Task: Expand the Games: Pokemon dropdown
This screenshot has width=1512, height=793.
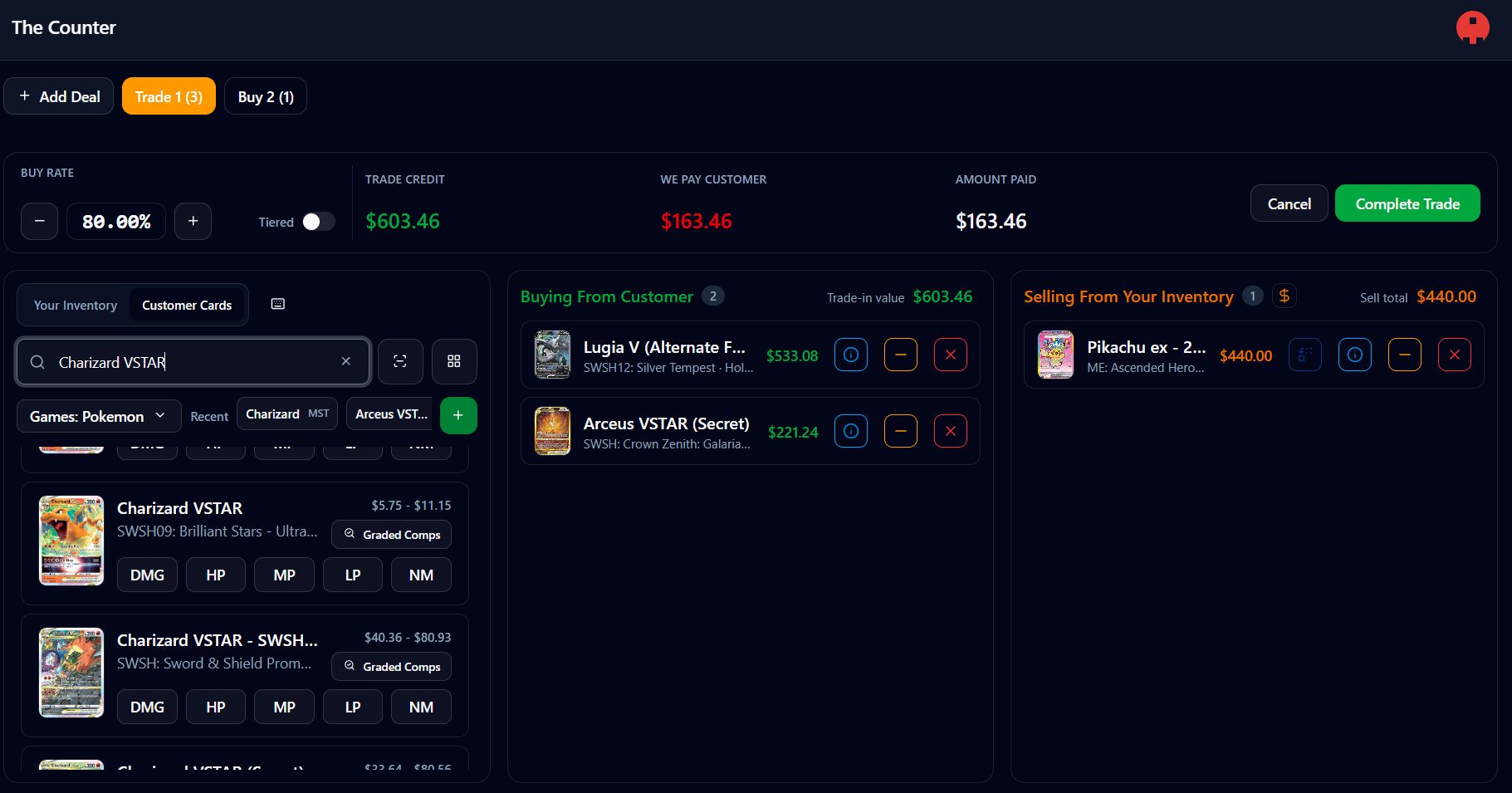Action: click(99, 416)
